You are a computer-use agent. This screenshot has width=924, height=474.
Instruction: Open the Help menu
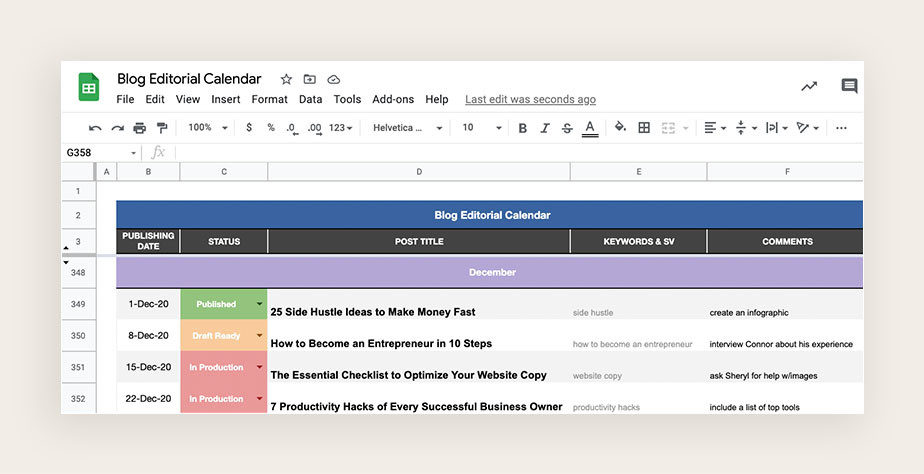(x=437, y=99)
